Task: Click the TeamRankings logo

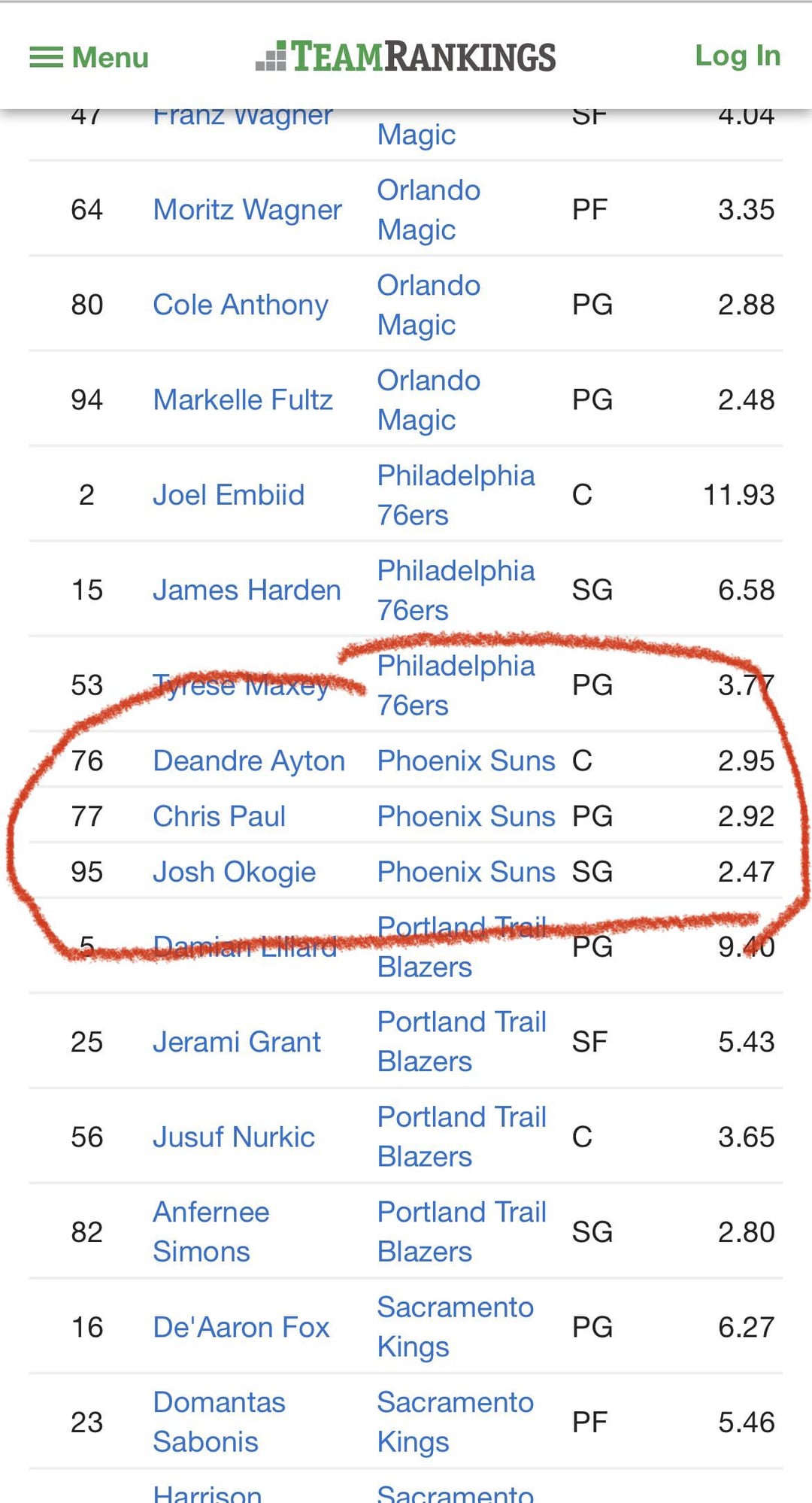Action: click(x=406, y=57)
